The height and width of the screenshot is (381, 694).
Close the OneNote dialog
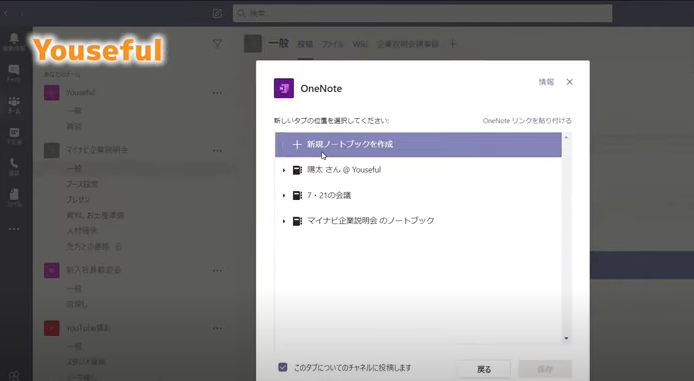point(570,82)
